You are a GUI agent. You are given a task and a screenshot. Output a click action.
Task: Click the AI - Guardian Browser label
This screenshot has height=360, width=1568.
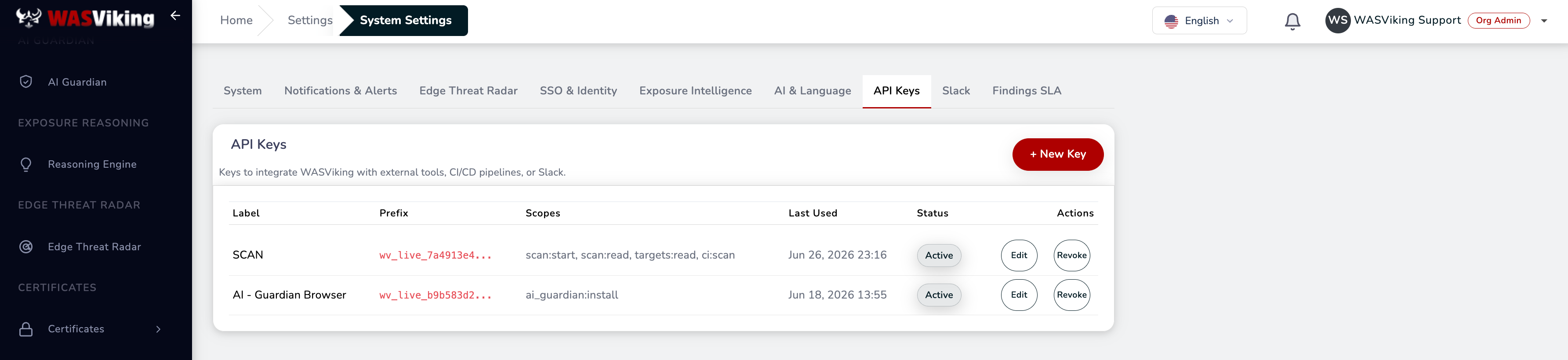click(x=289, y=295)
